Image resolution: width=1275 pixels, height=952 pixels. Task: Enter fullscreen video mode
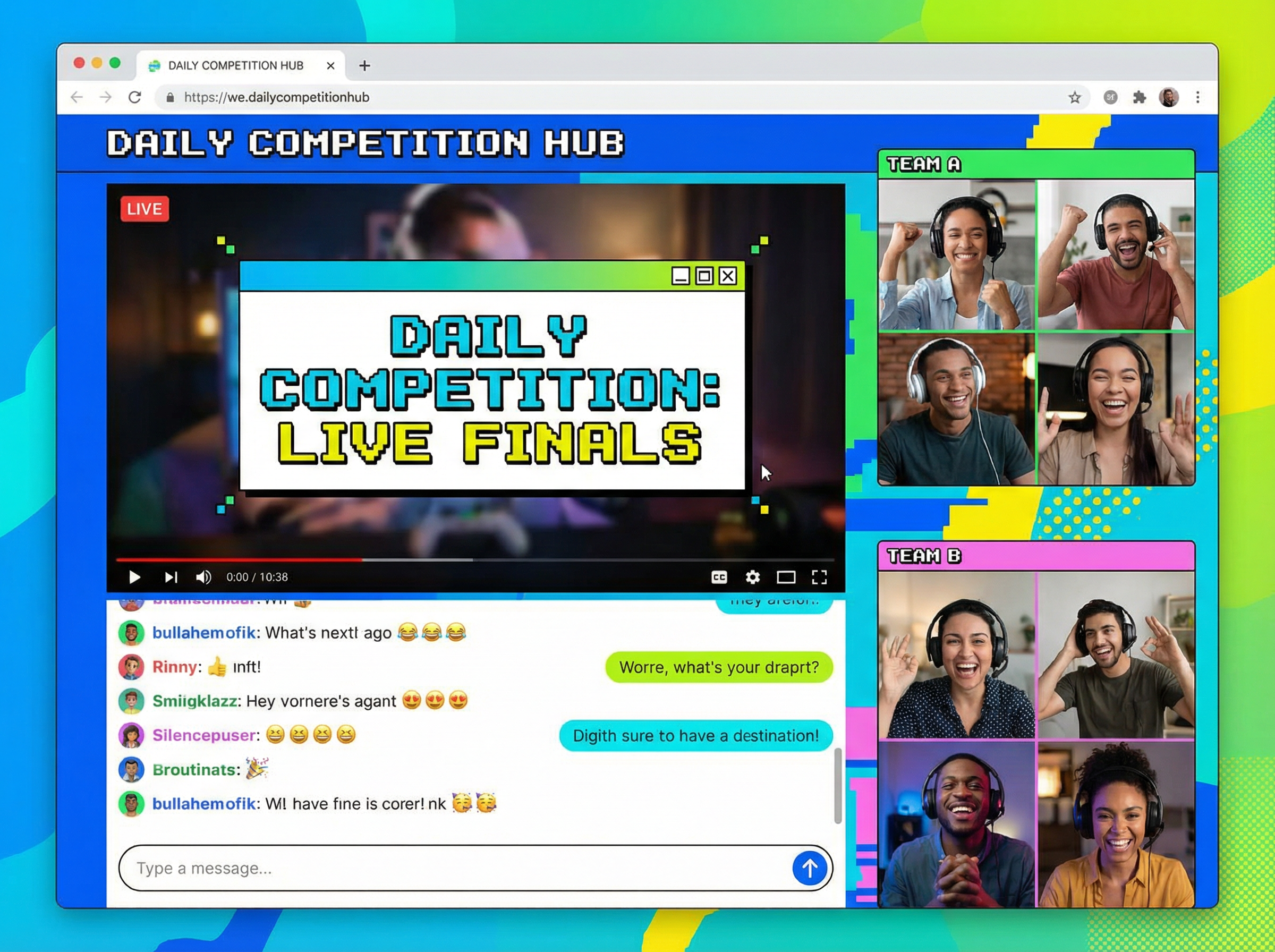pos(819,577)
